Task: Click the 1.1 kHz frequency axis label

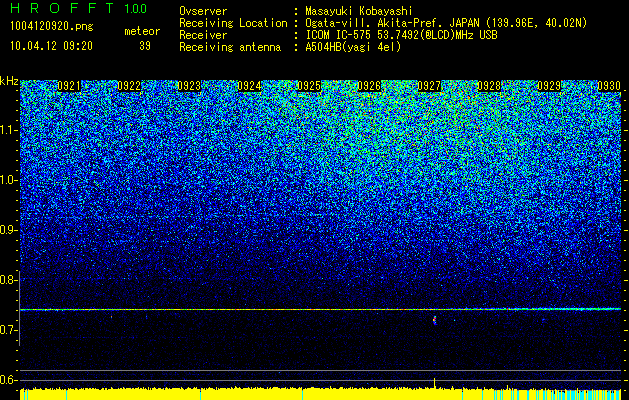Action: click(x=8, y=130)
